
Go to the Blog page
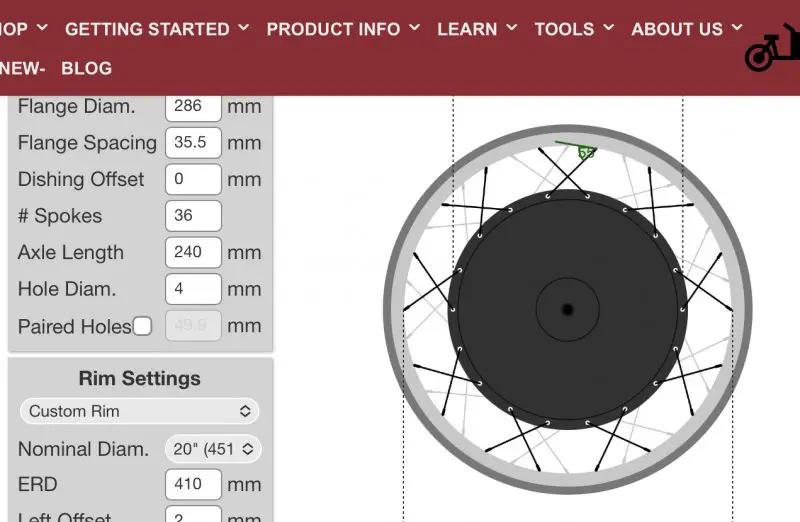86,68
